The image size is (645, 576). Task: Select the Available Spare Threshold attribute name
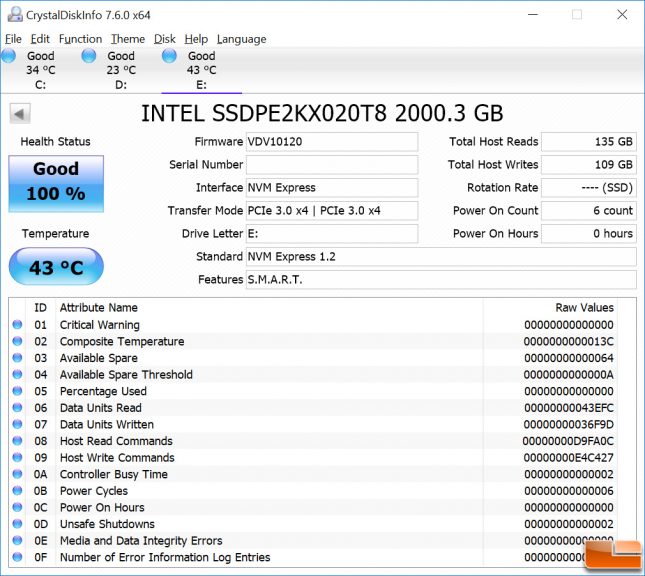point(126,374)
